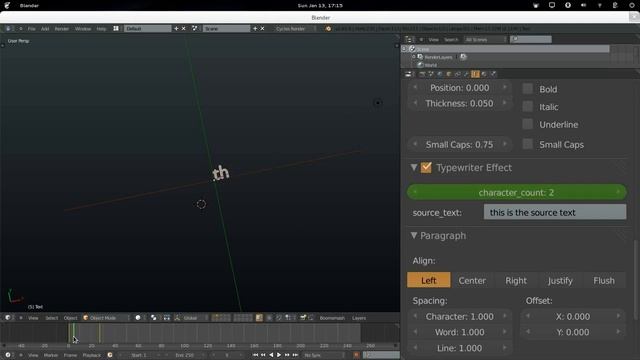Open the pivot point icon in viewport header
Viewport: 640px width, 360px height.
click(x=153, y=318)
